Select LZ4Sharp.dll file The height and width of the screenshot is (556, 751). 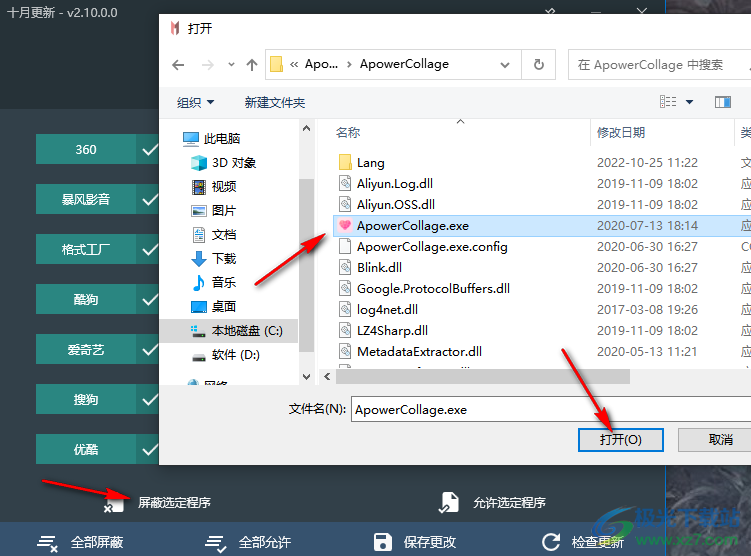click(x=383, y=330)
